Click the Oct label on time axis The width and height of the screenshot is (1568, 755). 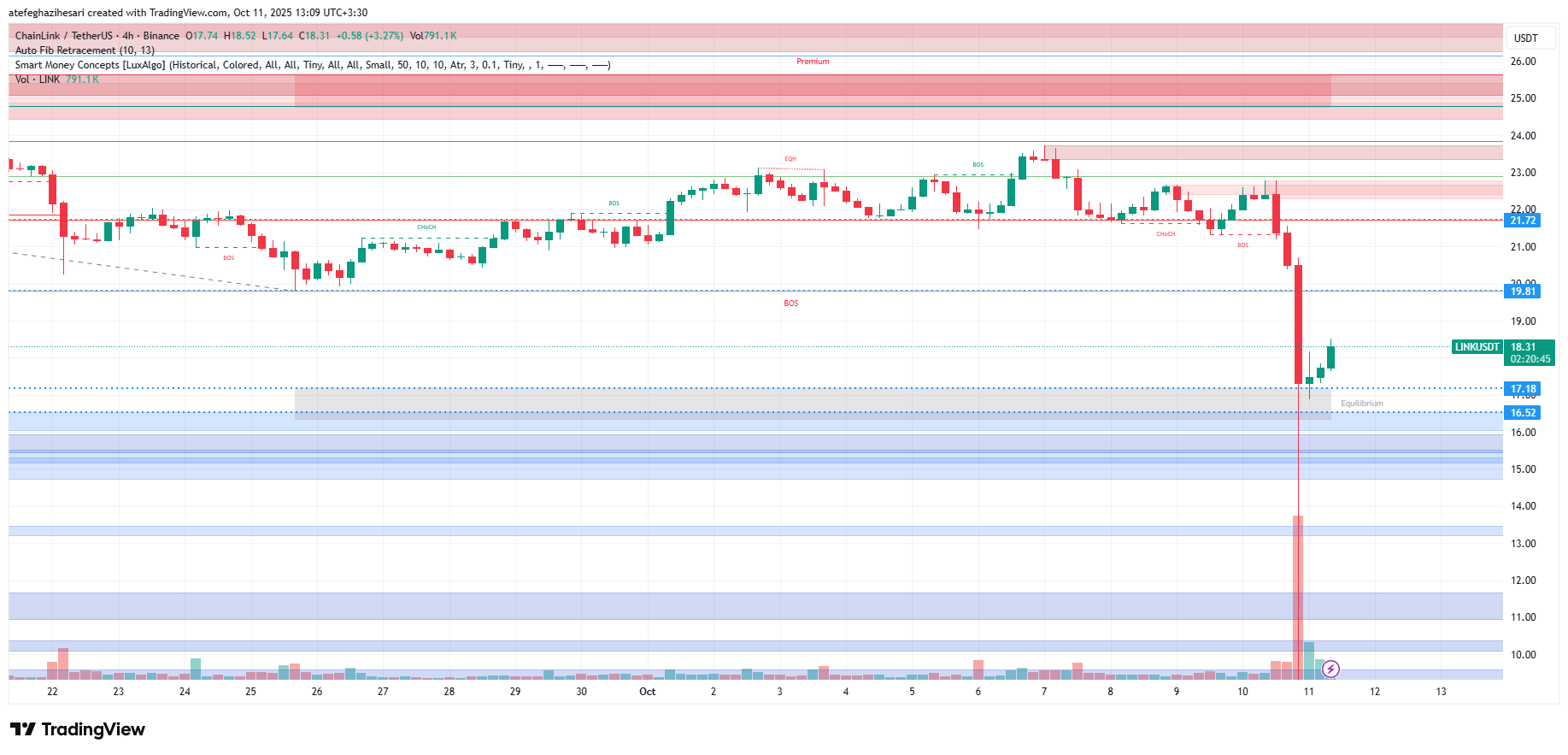[647, 692]
